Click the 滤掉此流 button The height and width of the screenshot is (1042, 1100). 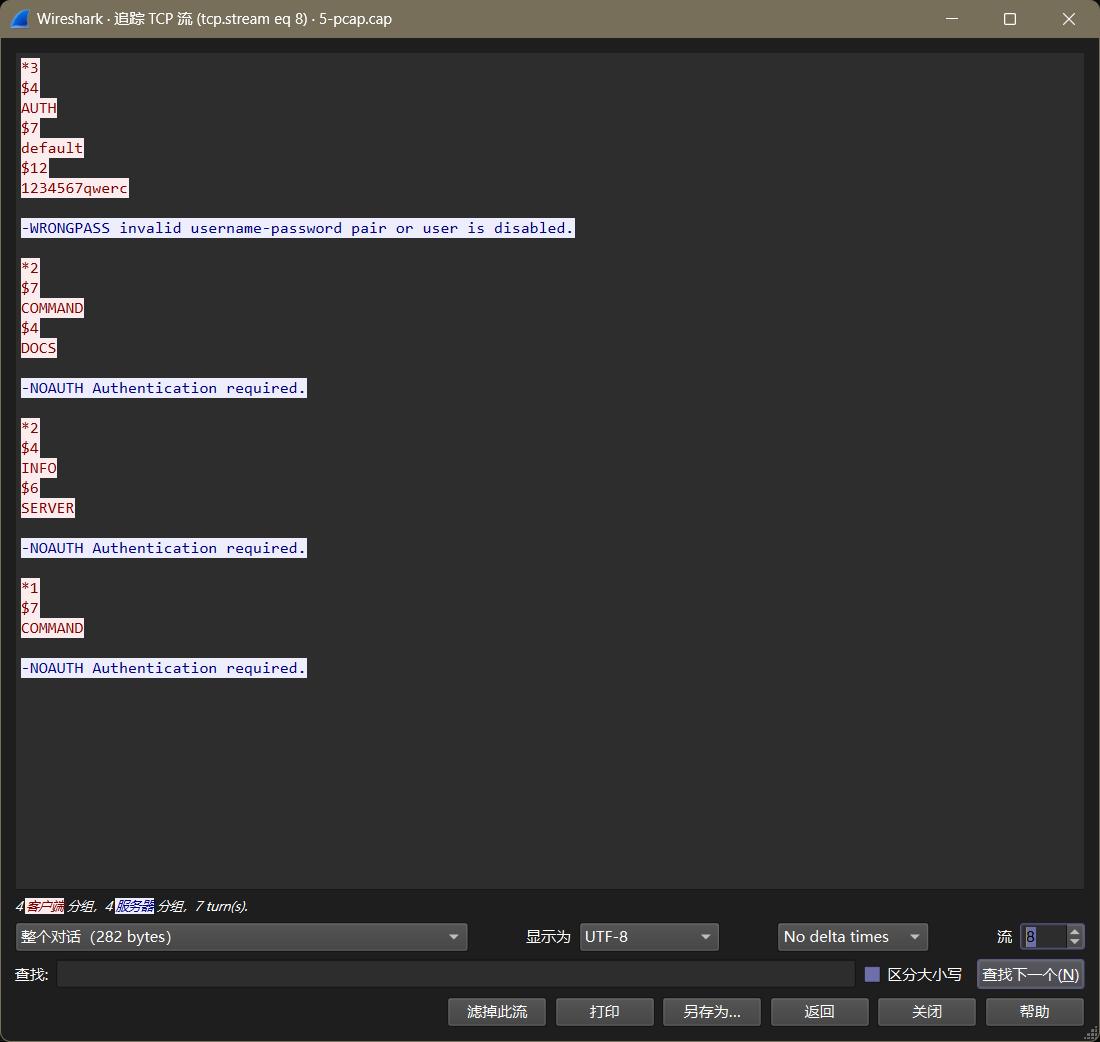point(497,1012)
